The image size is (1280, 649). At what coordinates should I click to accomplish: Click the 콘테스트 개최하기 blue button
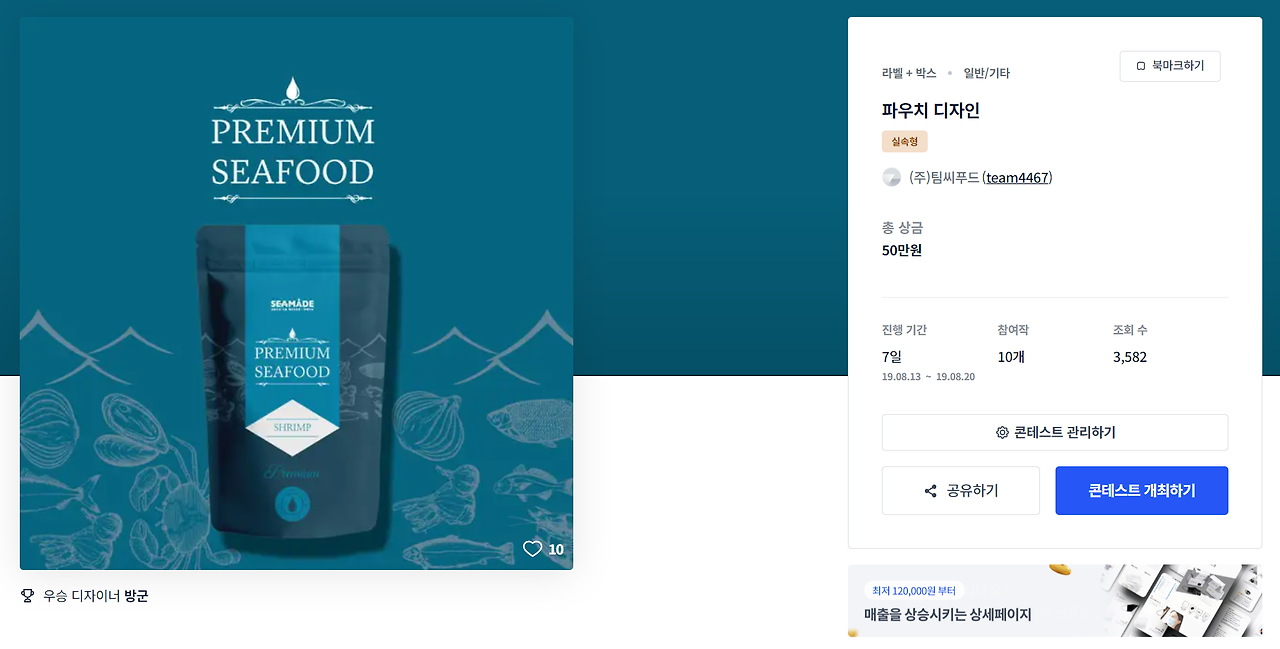[1142, 491]
